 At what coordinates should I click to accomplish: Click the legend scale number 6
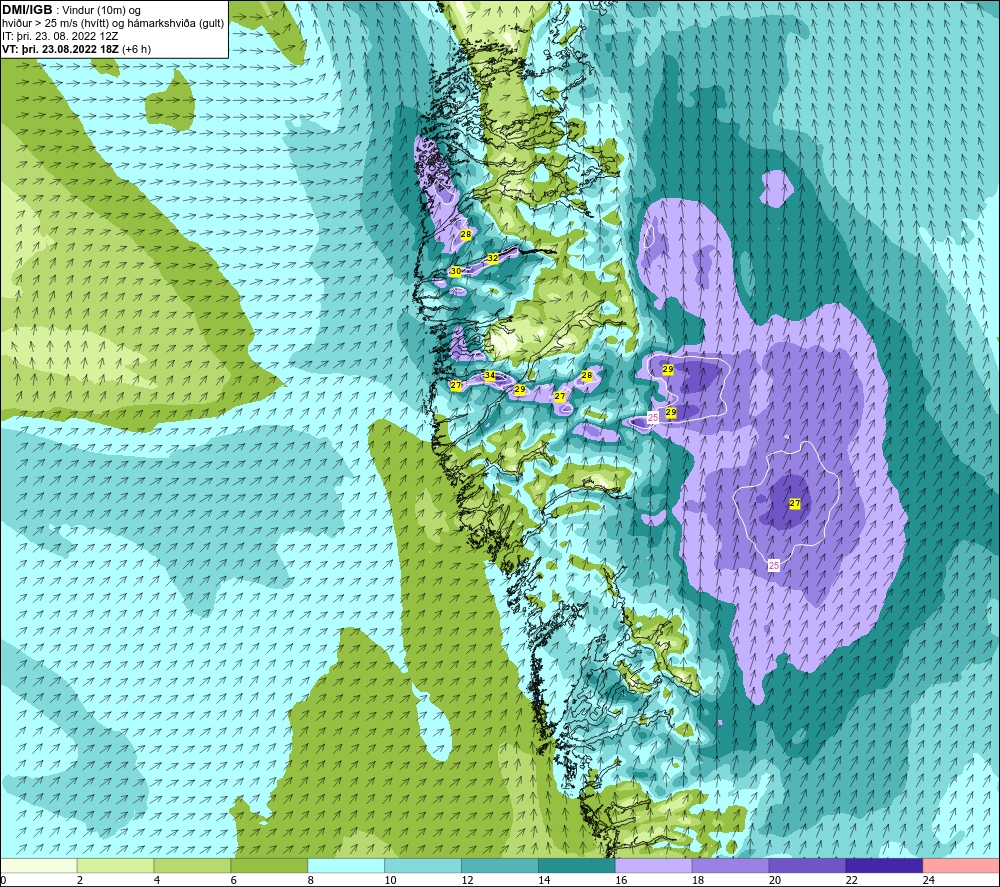(233, 880)
